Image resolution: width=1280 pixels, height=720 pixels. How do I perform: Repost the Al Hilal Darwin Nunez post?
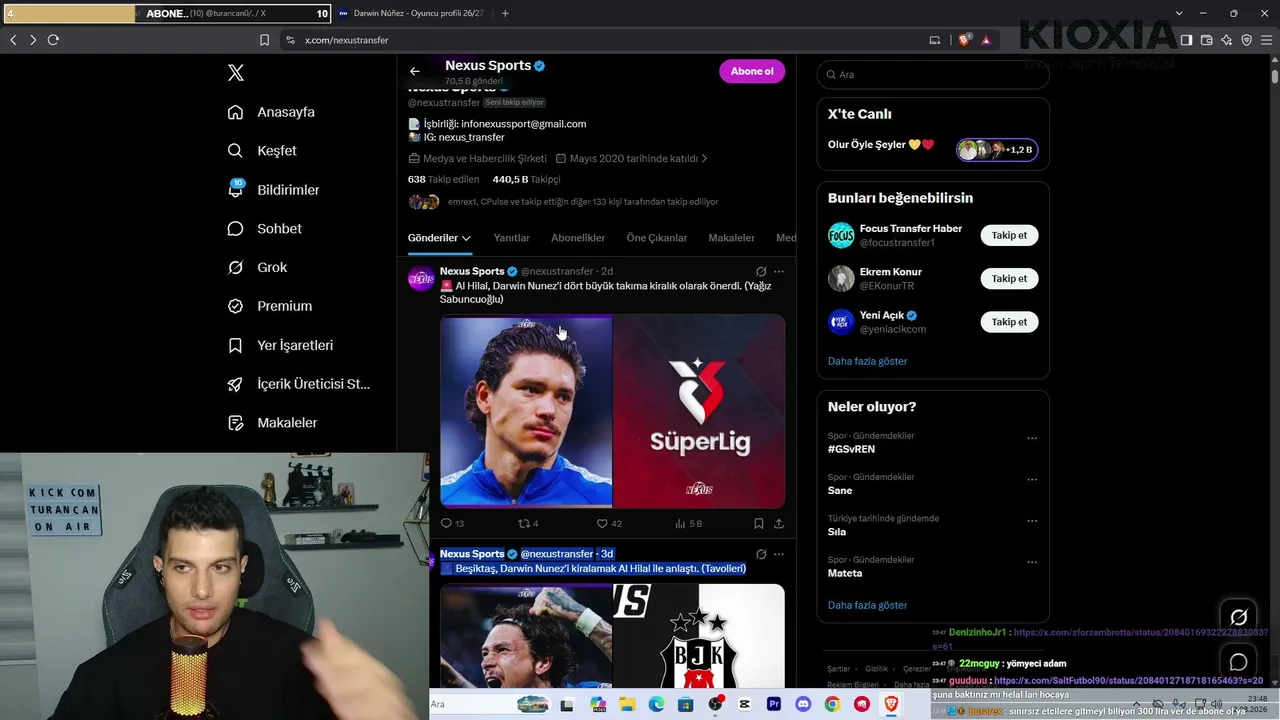(528, 523)
